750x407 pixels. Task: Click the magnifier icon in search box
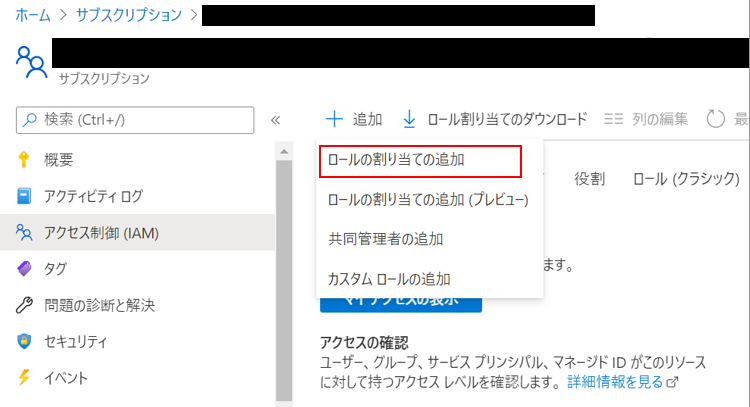tap(30, 120)
